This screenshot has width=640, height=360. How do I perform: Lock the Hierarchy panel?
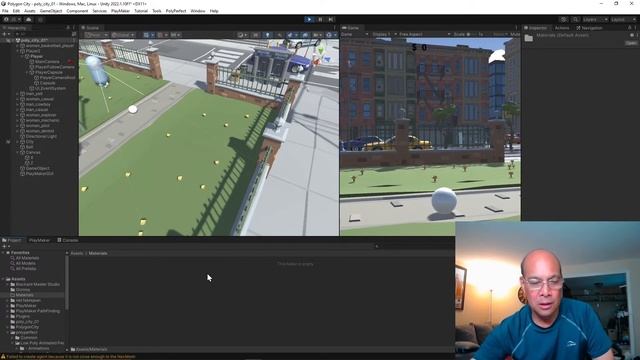68,28
